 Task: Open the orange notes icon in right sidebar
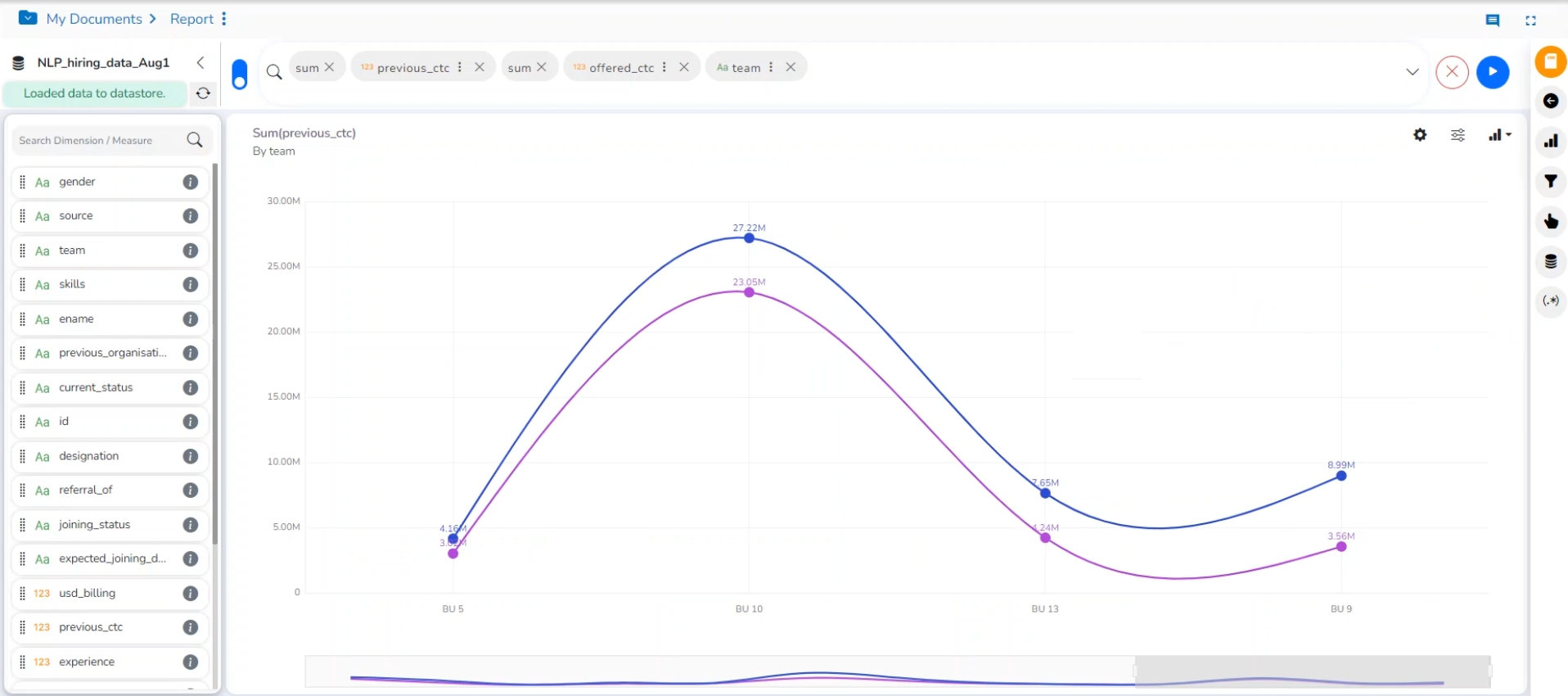point(1551,61)
